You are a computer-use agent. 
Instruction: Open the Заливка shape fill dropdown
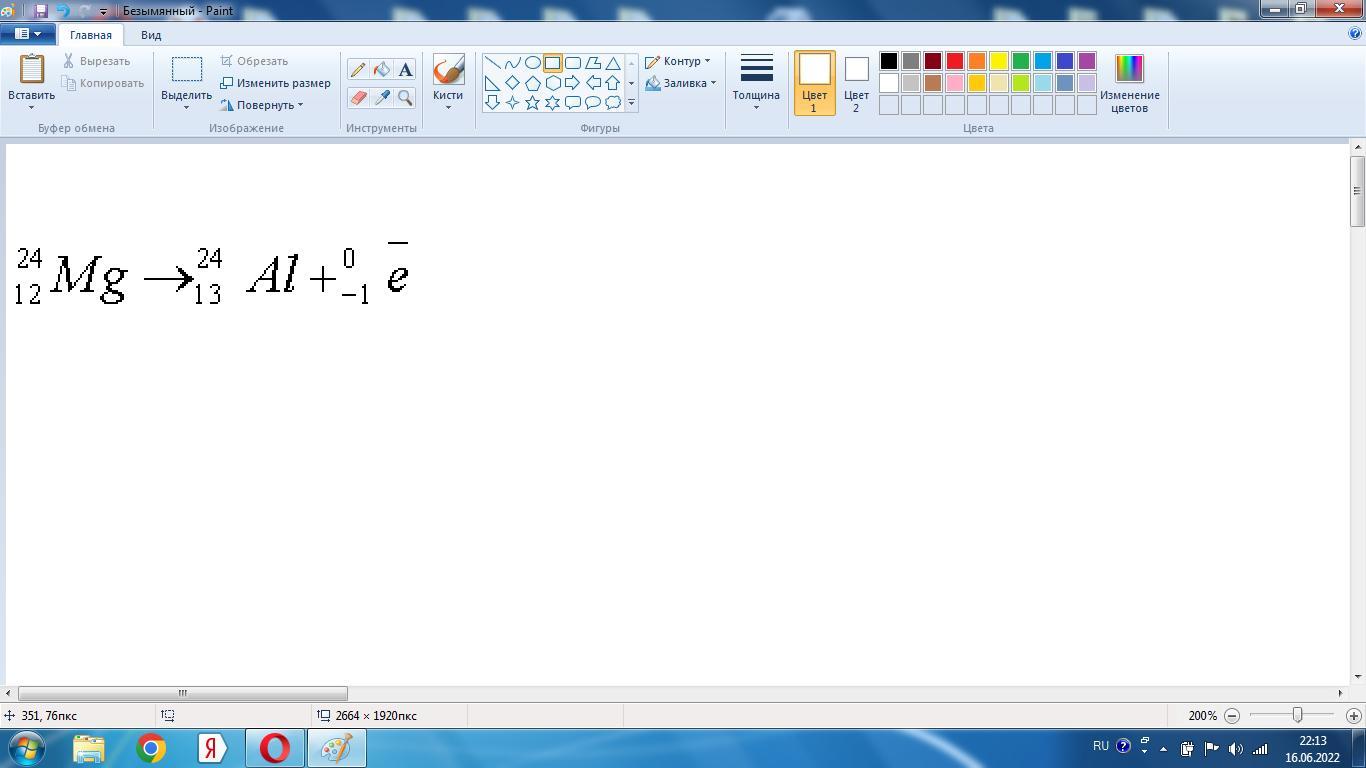pos(681,83)
